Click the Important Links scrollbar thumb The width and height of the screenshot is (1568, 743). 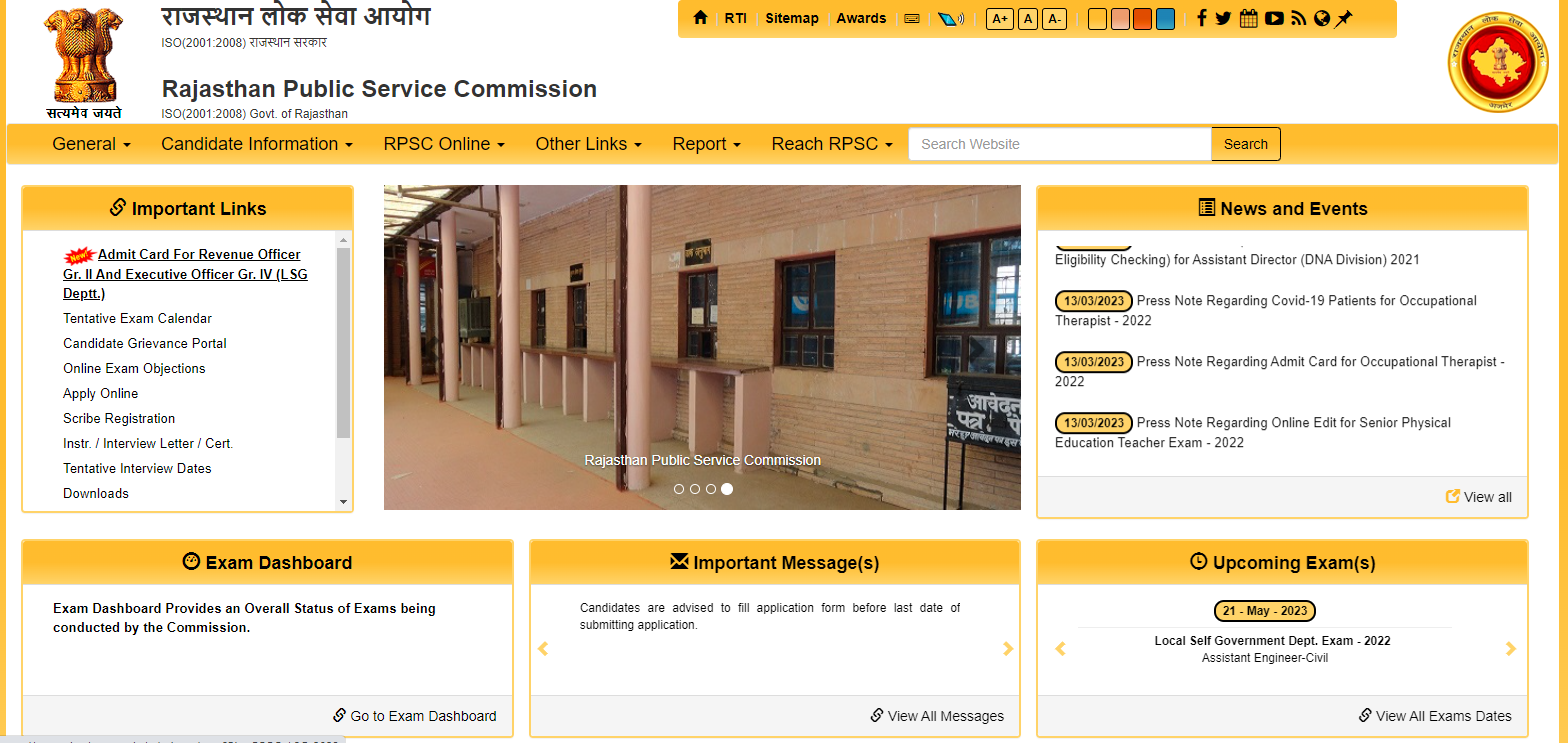[343, 343]
